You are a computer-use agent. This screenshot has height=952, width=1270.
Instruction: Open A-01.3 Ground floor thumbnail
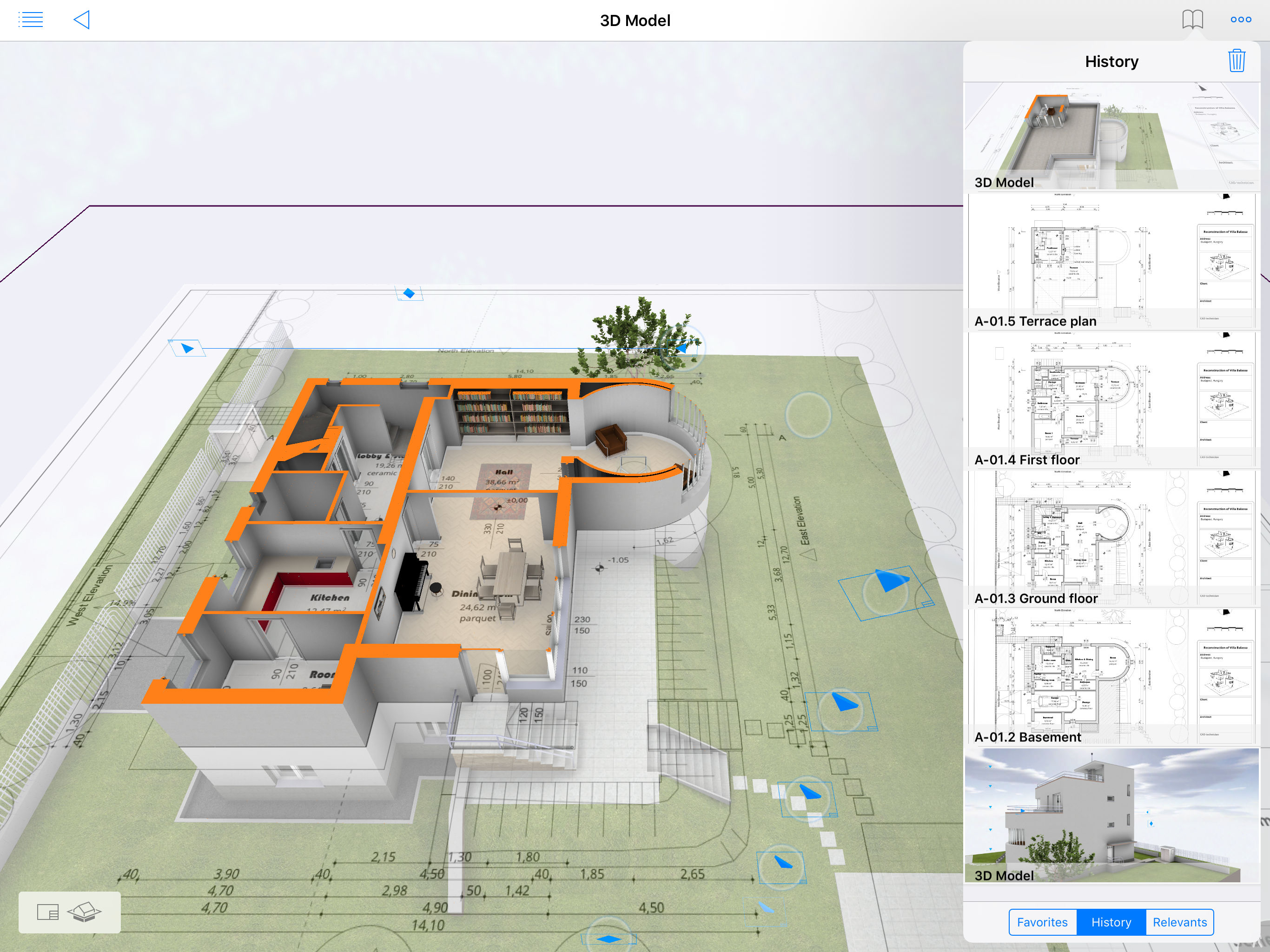[1111, 539]
